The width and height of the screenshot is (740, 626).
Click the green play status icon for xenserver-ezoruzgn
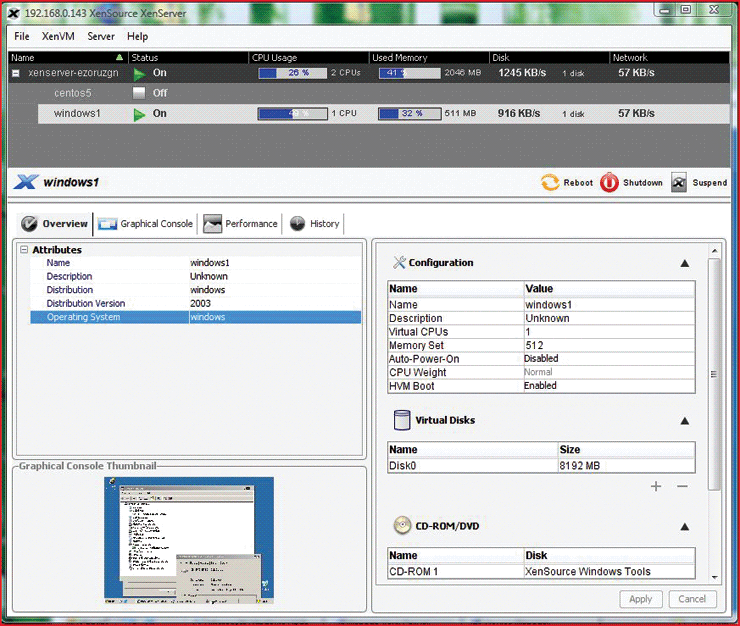click(139, 74)
